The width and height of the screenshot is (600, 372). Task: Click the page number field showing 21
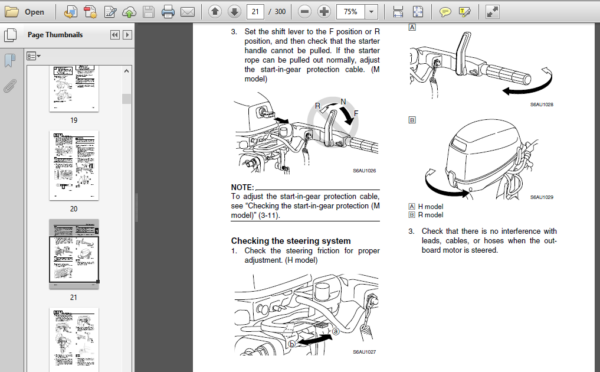click(x=255, y=12)
